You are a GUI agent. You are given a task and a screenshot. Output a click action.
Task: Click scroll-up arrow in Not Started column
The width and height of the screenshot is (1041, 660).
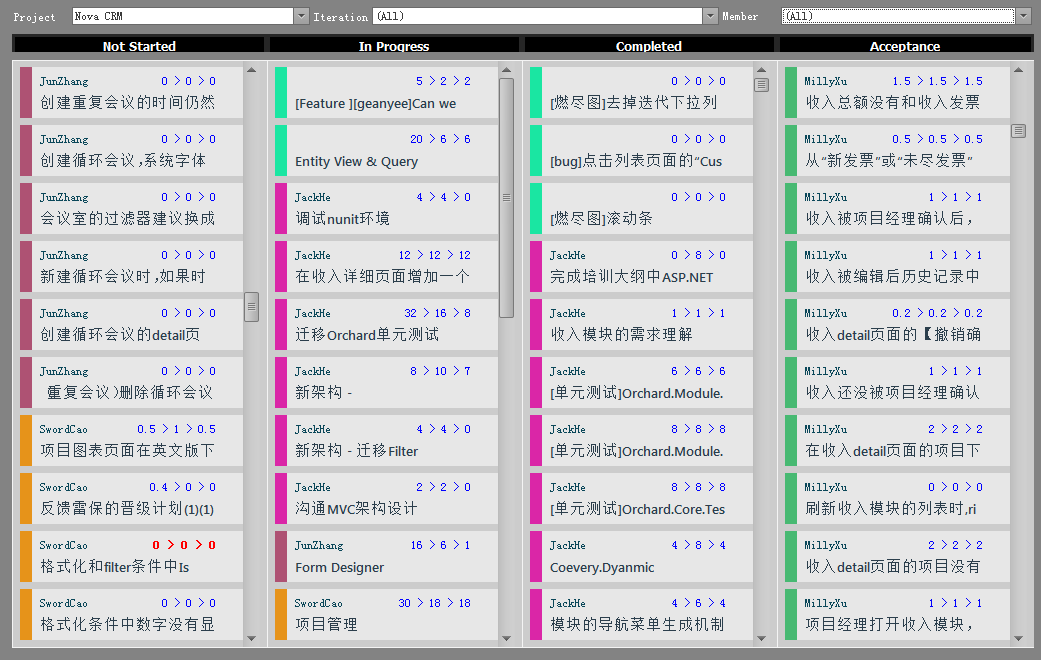coord(251,70)
